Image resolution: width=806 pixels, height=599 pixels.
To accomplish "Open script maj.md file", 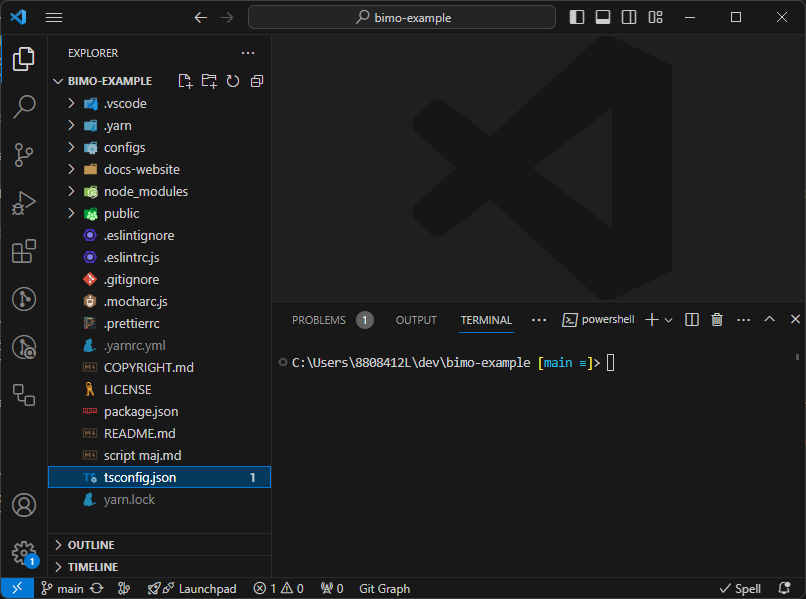I will pyautogui.click(x=159, y=456).
